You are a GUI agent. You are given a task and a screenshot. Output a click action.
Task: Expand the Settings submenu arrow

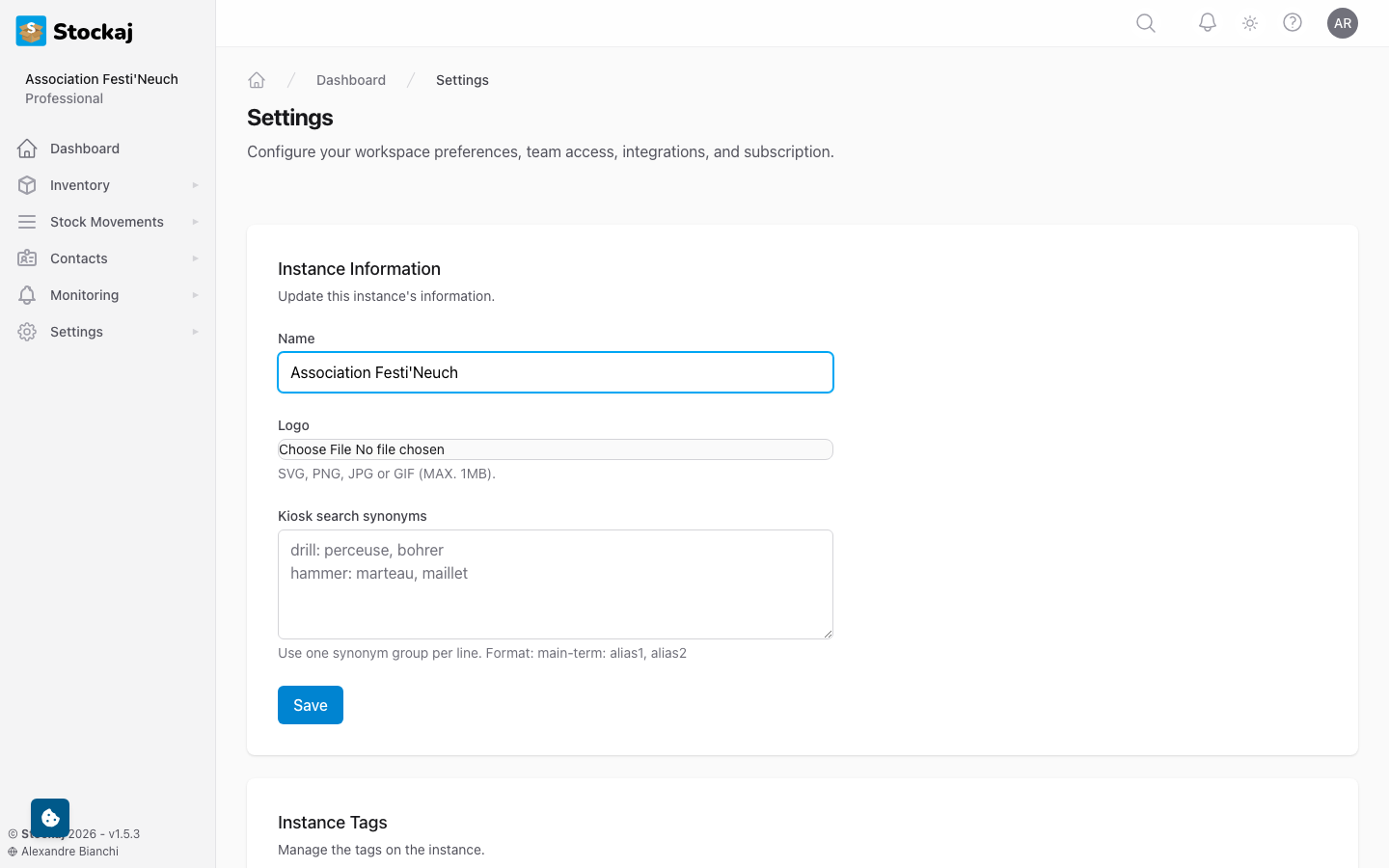(196, 332)
